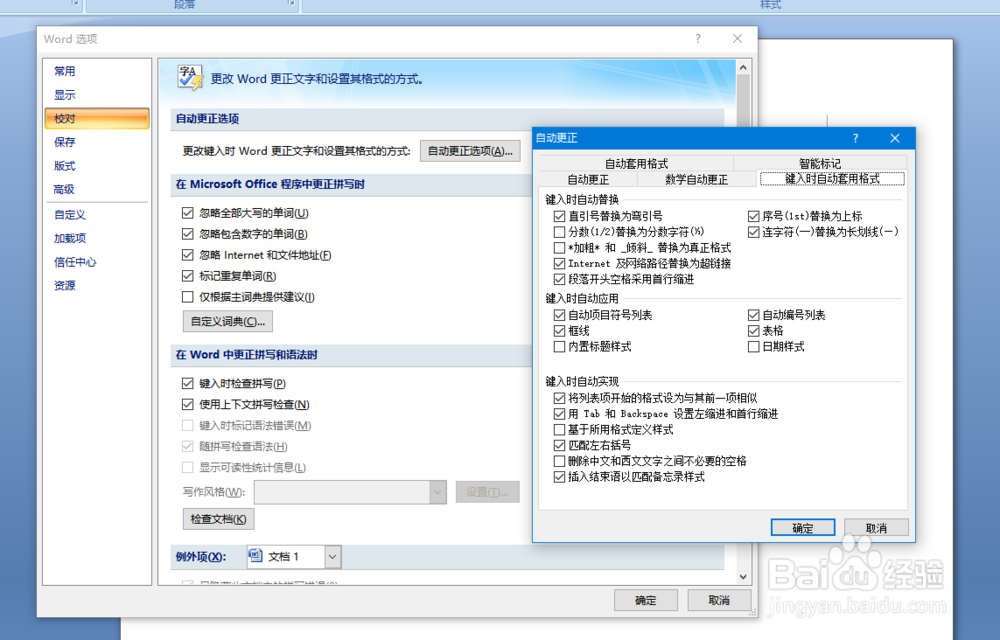Toggle 框线 checkbox
Viewport: 1000px width, 640px height.
click(x=559, y=331)
